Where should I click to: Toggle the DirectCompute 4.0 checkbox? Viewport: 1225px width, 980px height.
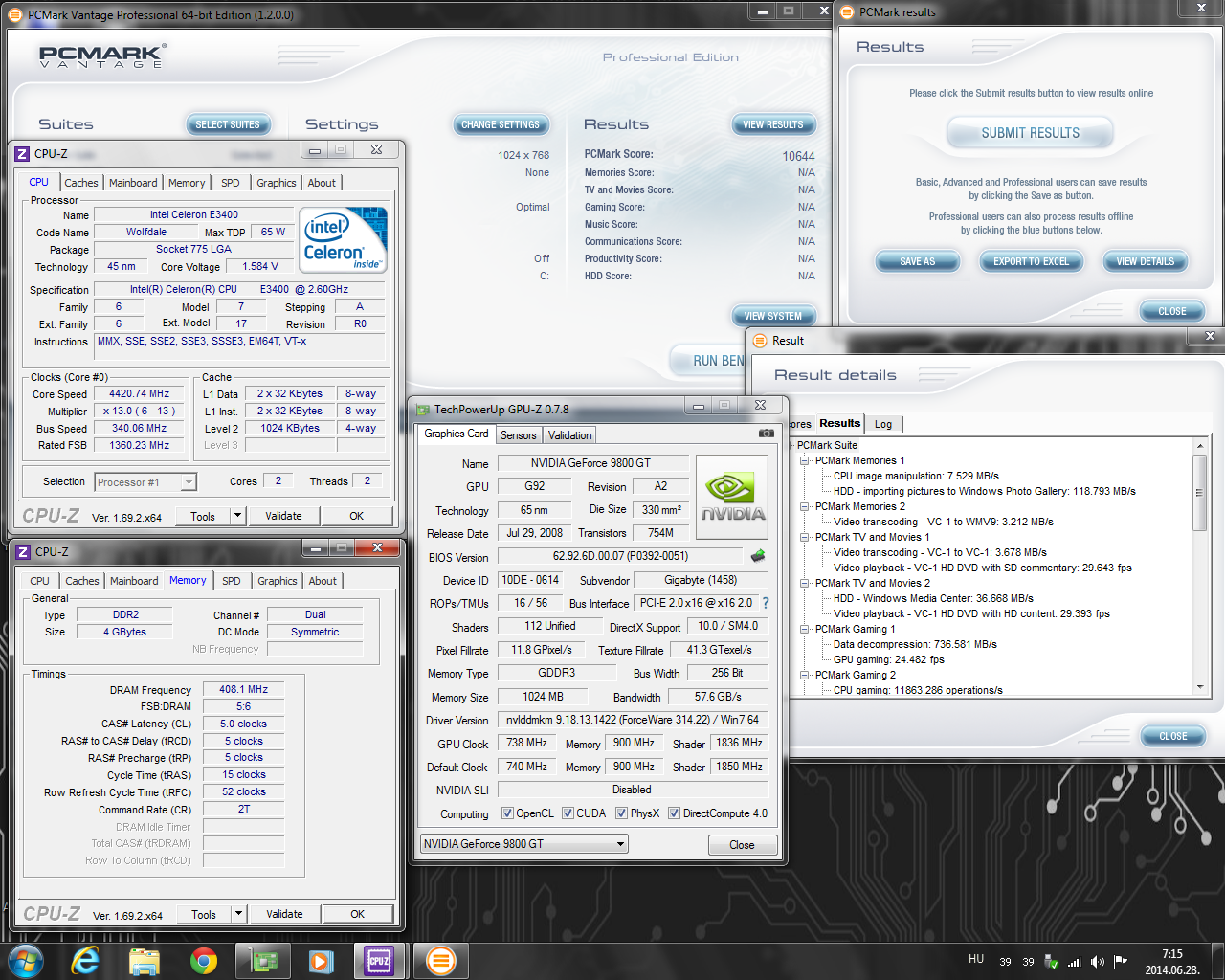[674, 813]
